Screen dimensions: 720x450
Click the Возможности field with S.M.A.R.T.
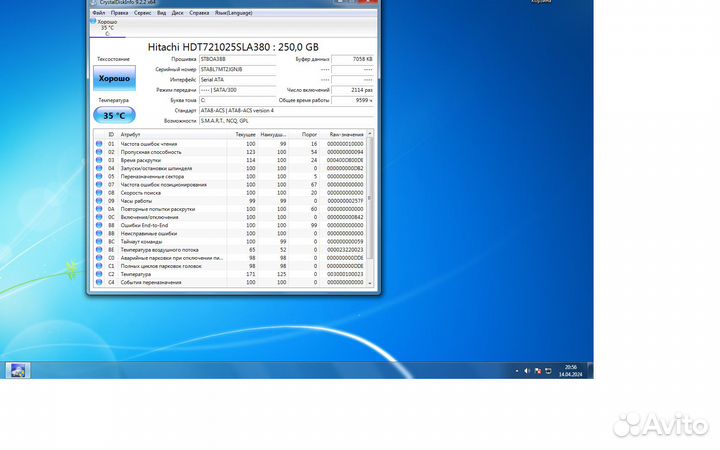click(x=287, y=121)
